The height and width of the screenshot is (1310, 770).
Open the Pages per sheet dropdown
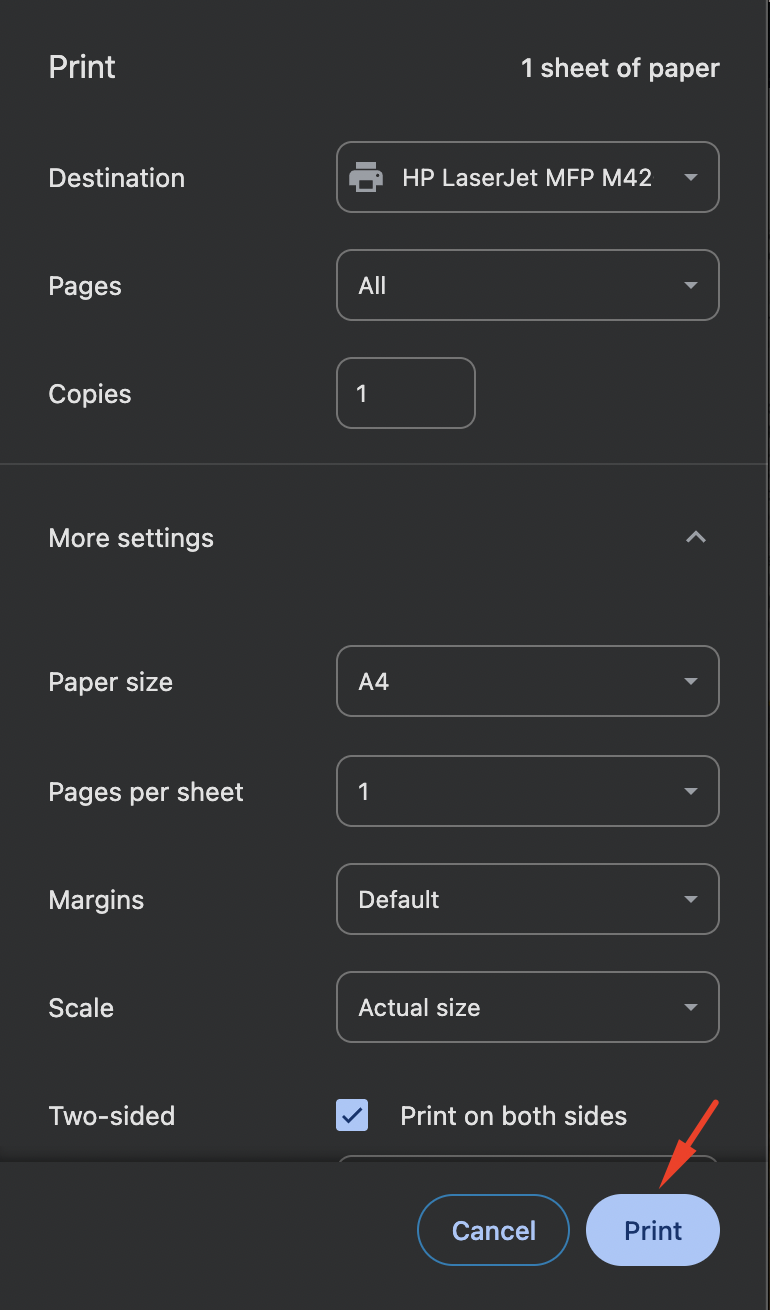(x=527, y=792)
